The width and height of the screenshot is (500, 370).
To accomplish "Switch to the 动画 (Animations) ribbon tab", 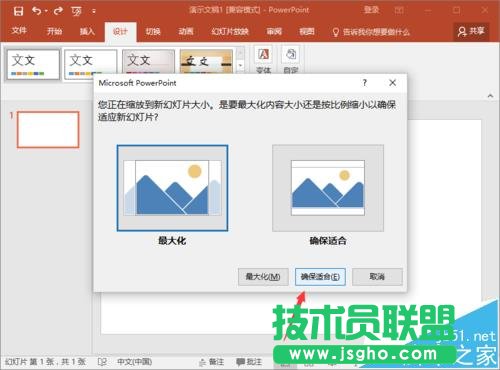I will pos(186,31).
